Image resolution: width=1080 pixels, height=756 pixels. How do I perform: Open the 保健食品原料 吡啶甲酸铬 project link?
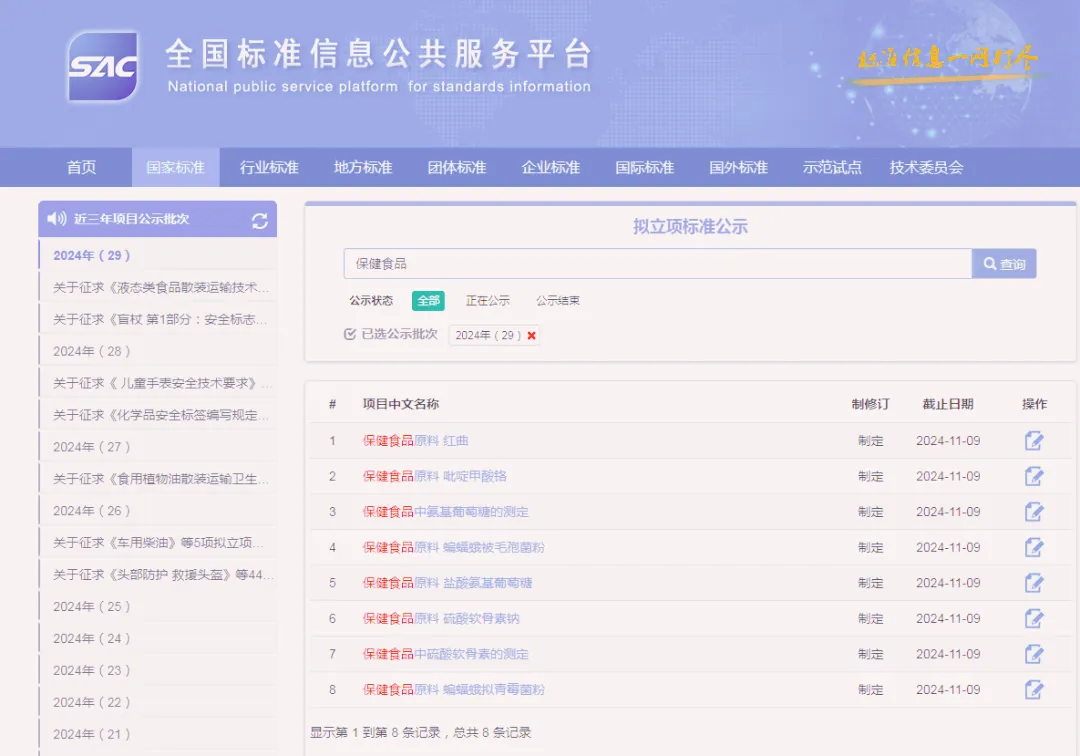pos(435,476)
